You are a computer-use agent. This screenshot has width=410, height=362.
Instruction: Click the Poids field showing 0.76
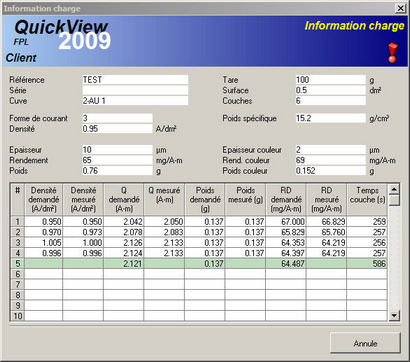[x=117, y=171]
